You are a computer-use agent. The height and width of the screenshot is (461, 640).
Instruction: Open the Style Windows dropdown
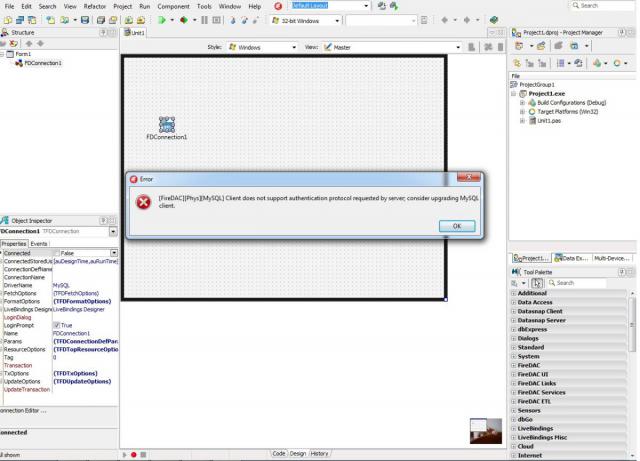point(294,47)
